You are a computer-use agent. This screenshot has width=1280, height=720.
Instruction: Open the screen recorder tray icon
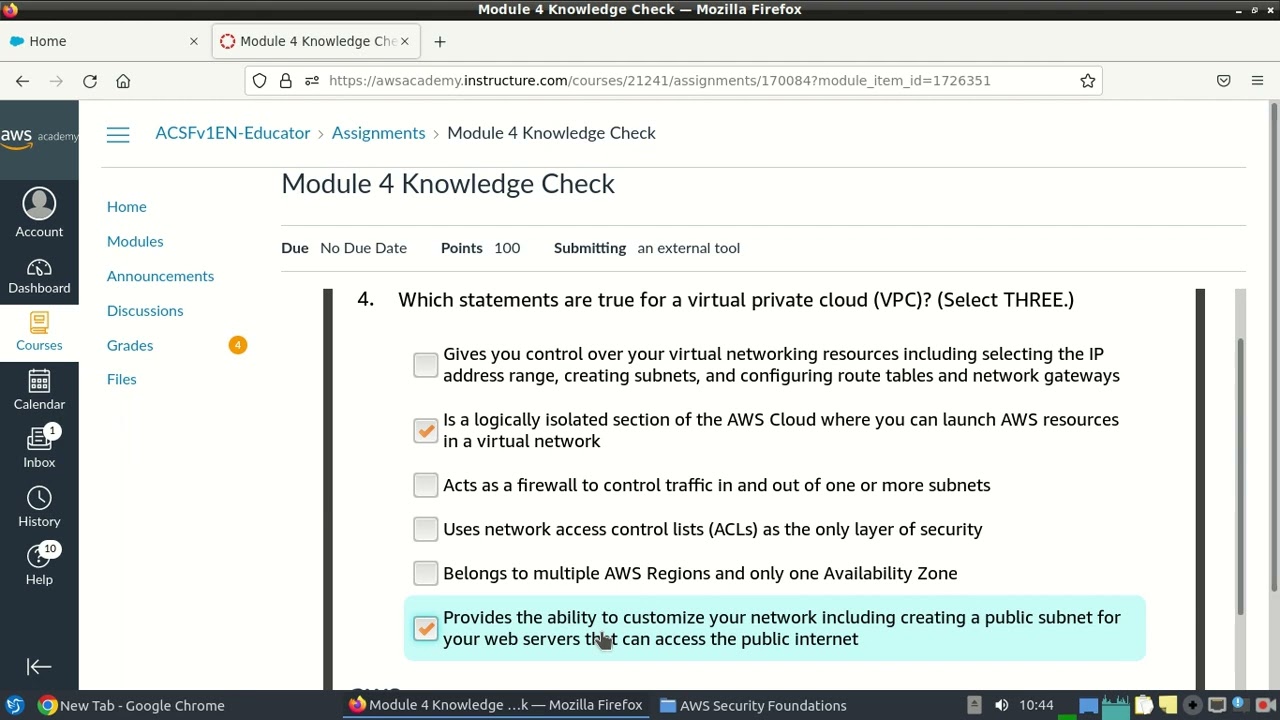click(1265, 705)
